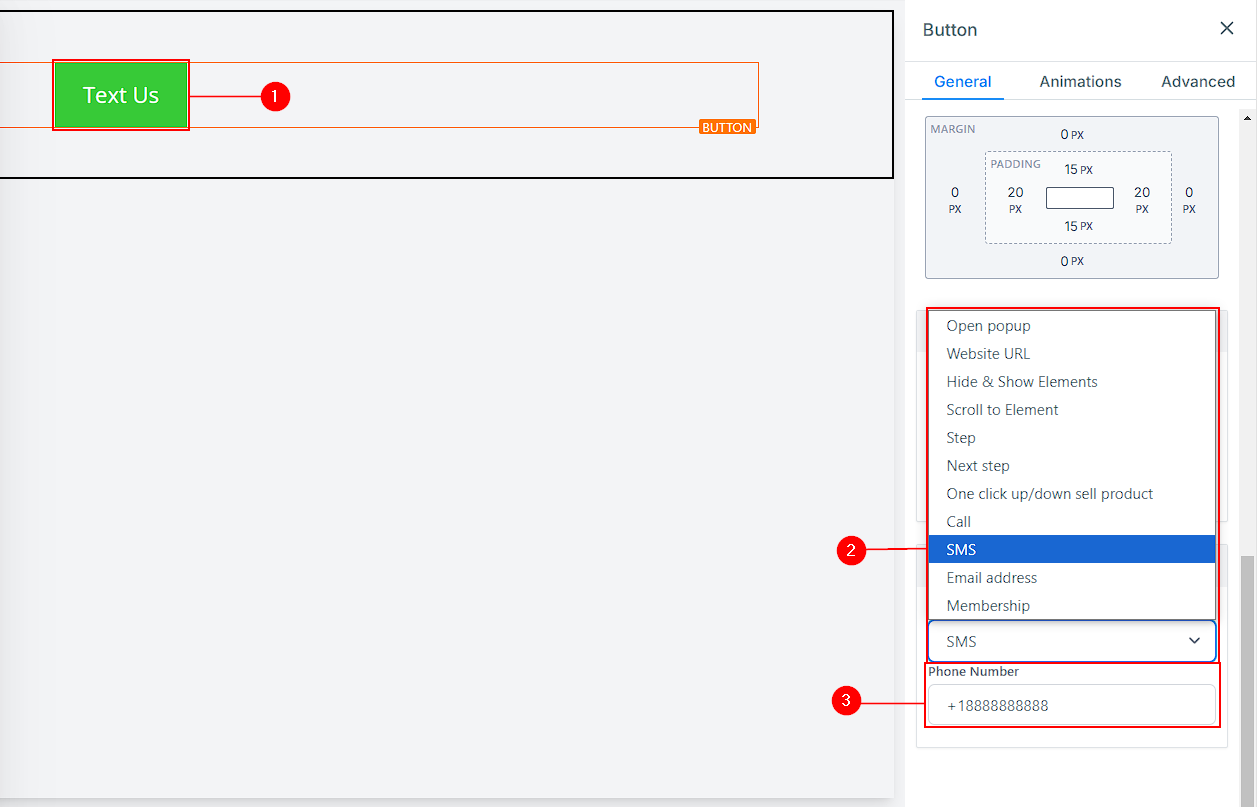Select the General tab

tap(962, 82)
